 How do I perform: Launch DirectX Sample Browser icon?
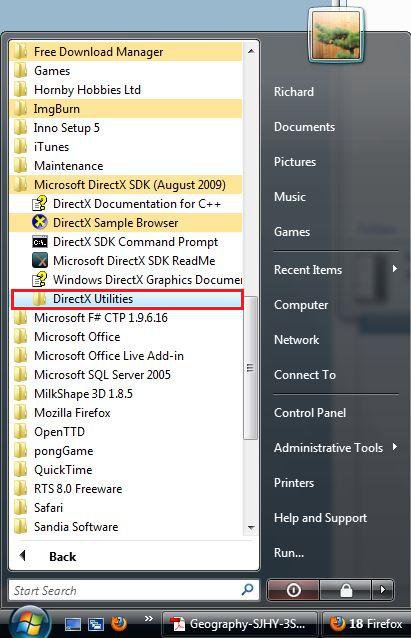[x=39, y=223]
